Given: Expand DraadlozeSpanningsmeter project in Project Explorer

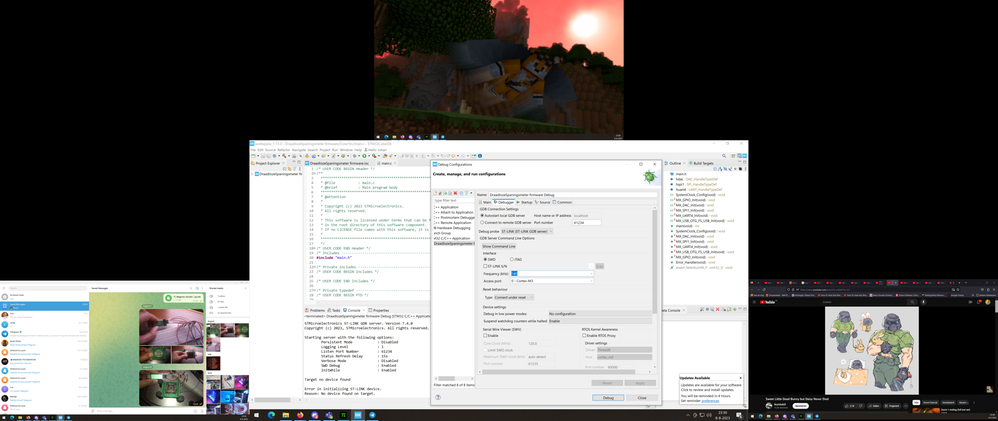Looking at the screenshot, I should [x=252, y=173].
